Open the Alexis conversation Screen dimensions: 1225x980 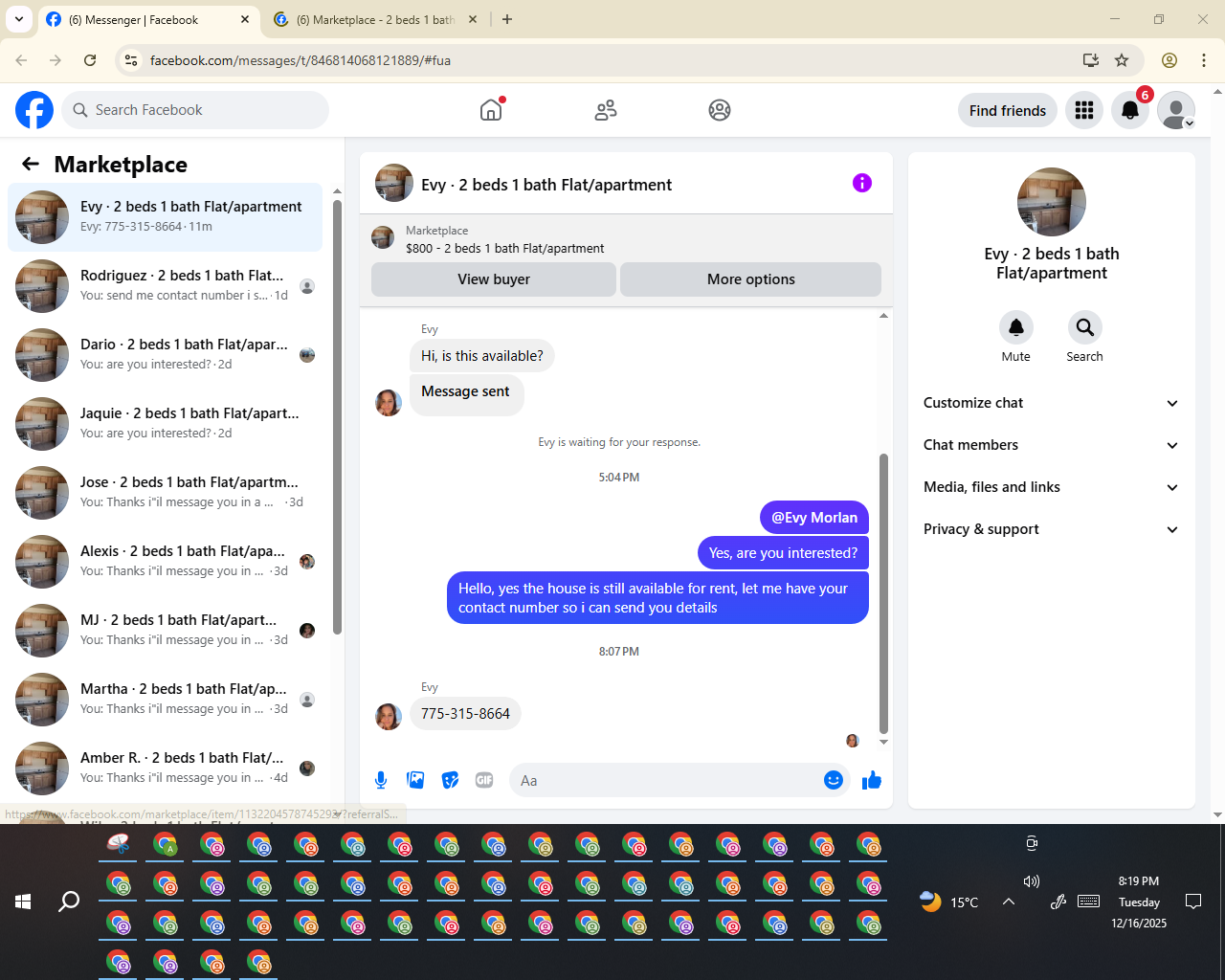[x=166, y=562]
